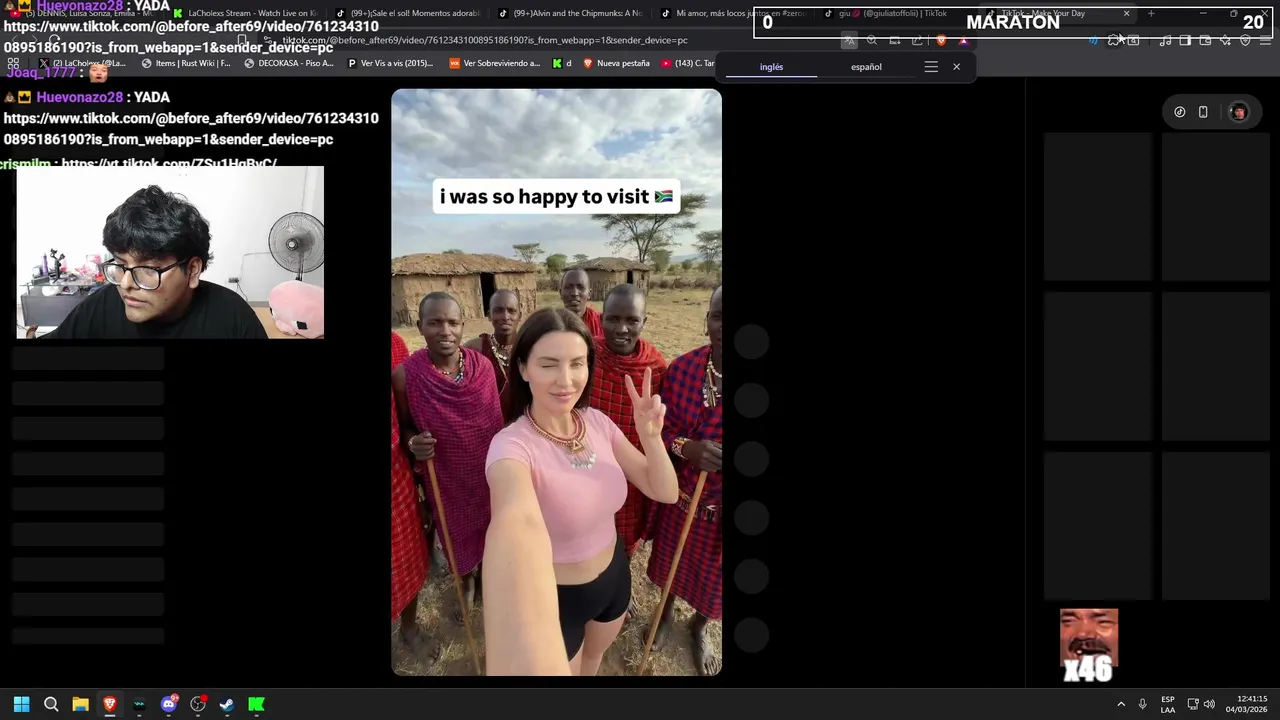Click the get app phone icon

[1203, 112]
